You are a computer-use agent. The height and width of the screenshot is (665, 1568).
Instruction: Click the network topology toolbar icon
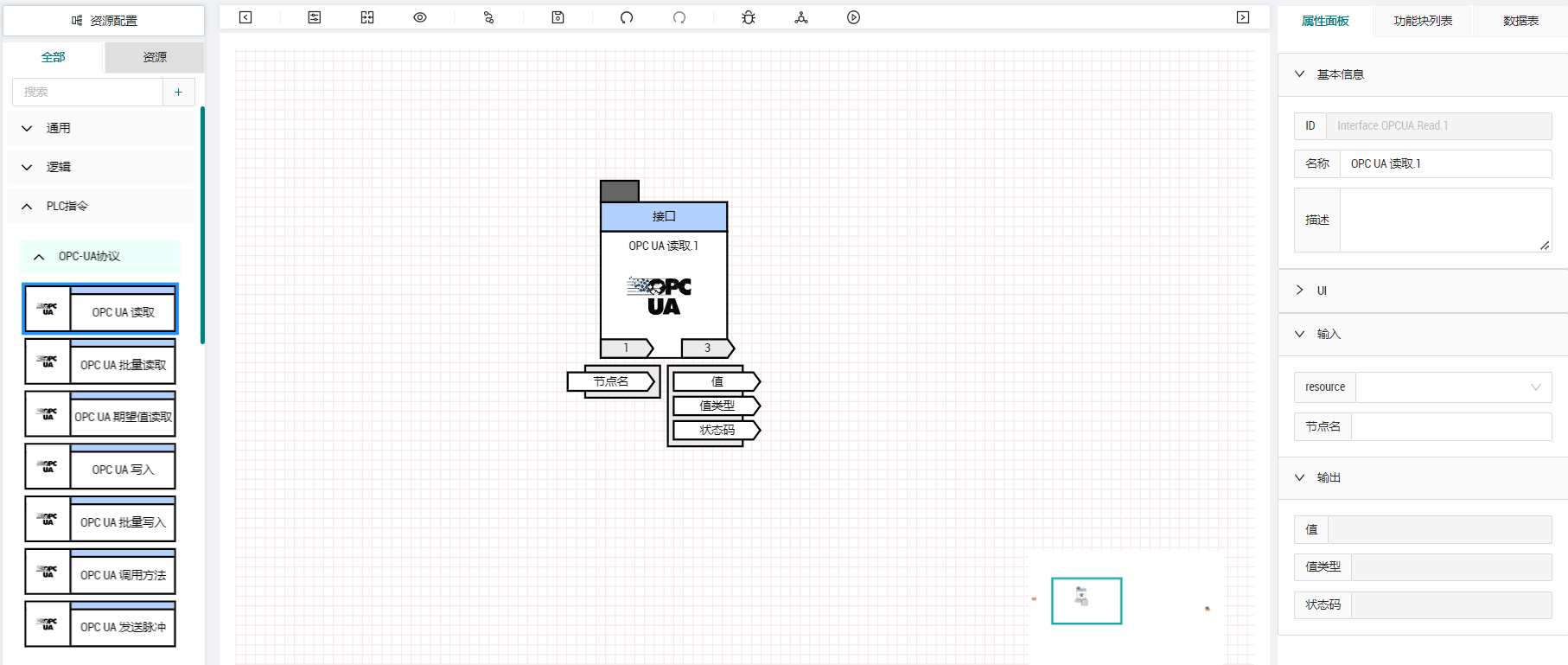point(801,17)
